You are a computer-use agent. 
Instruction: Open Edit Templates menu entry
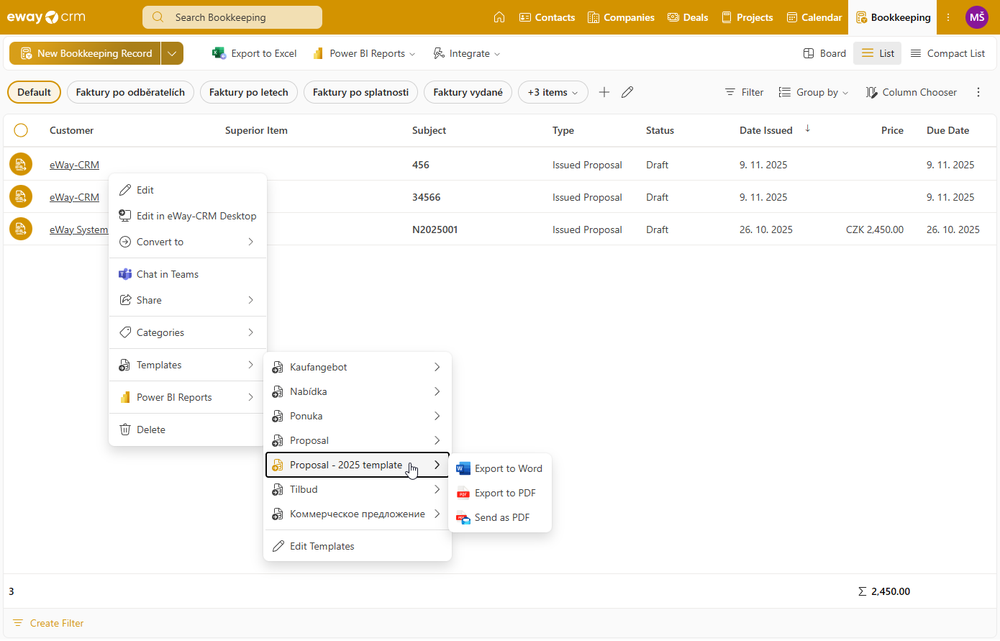point(321,546)
